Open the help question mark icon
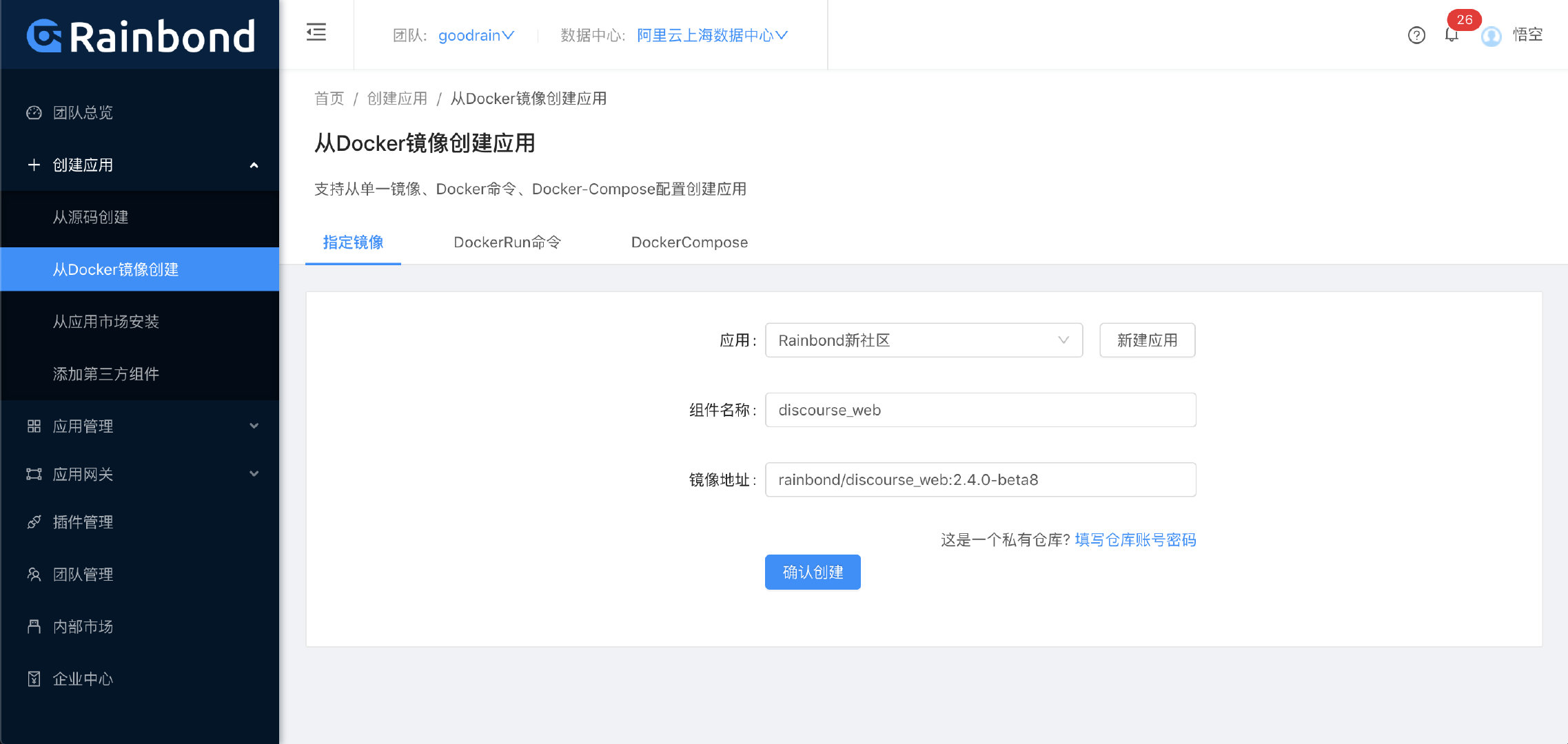Viewport: 1568px width, 744px height. tap(1416, 35)
